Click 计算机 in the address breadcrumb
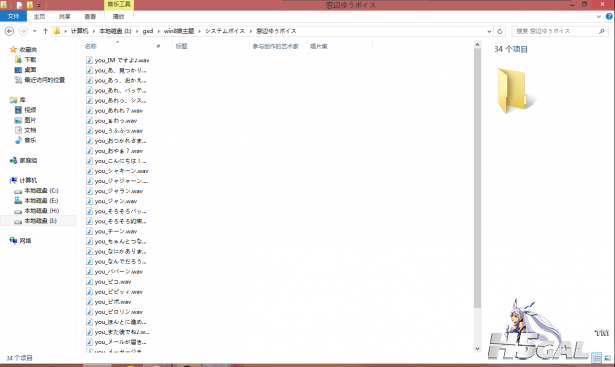The width and height of the screenshot is (615, 367). [x=80, y=31]
